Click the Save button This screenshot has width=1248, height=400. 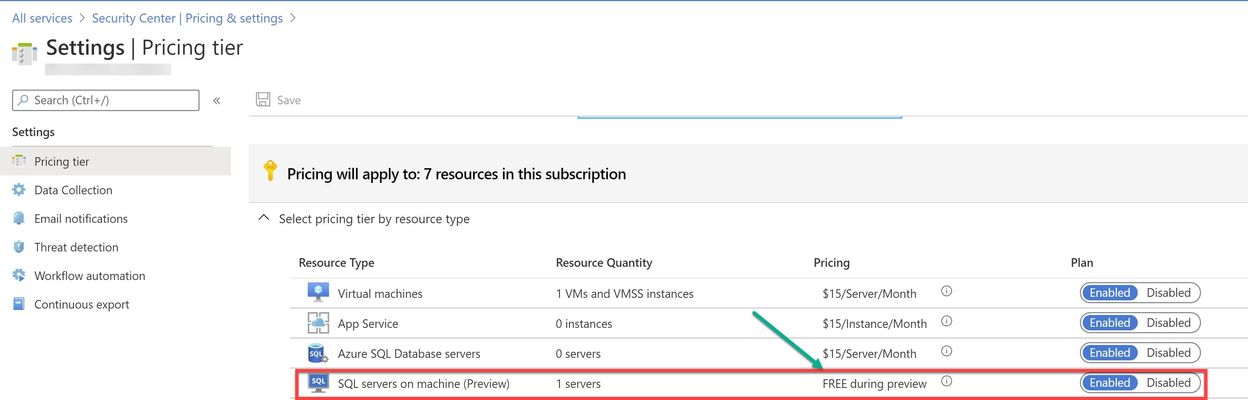pyautogui.click(x=278, y=100)
